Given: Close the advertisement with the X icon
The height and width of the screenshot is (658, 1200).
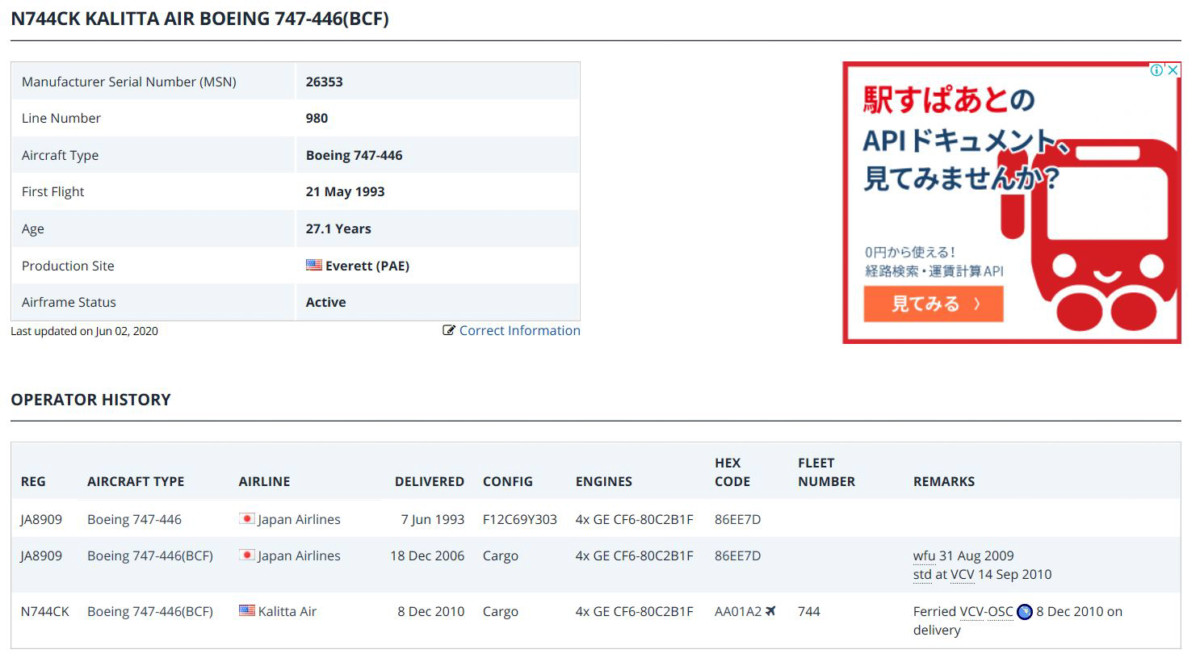Looking at the screenshot, I should [x=1173, y=70].
